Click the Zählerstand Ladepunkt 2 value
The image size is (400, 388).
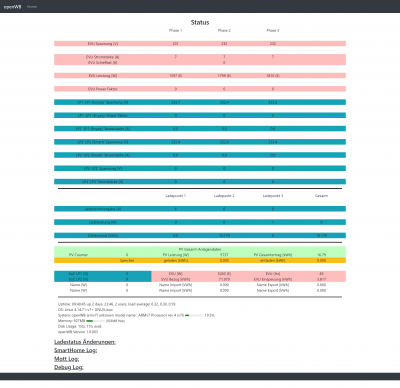pyautogui.click(x=224, y=236)
